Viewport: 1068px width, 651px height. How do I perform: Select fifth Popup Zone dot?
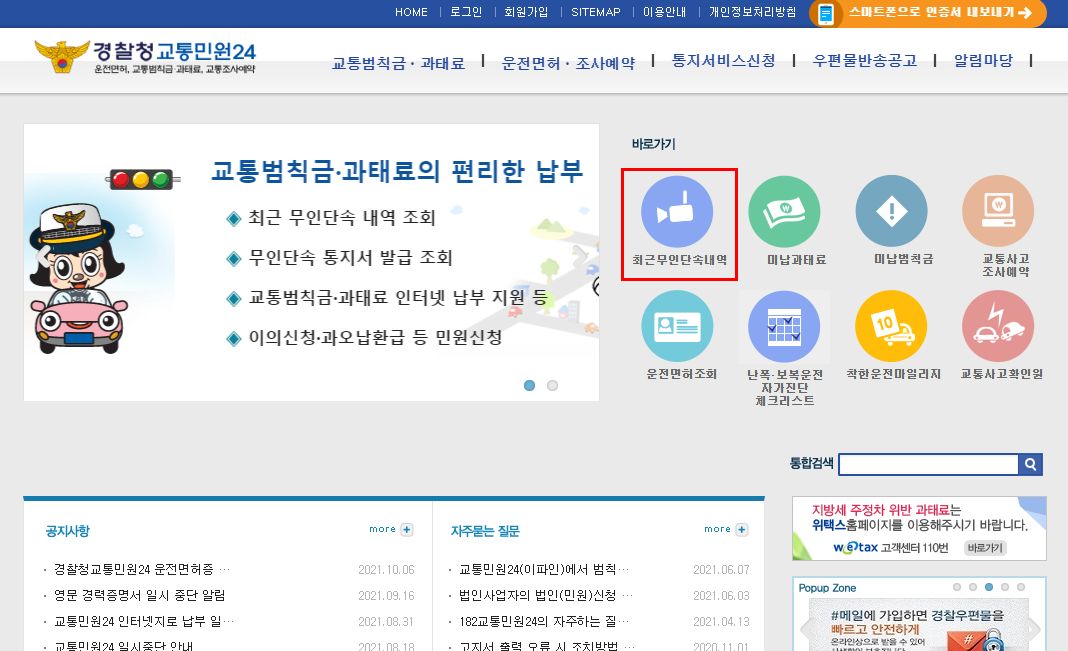[x=1020, y=587]
